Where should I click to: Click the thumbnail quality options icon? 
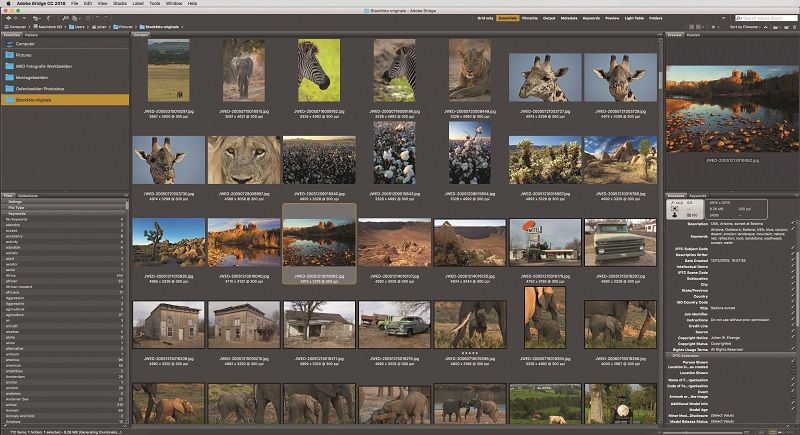[699, 27]
